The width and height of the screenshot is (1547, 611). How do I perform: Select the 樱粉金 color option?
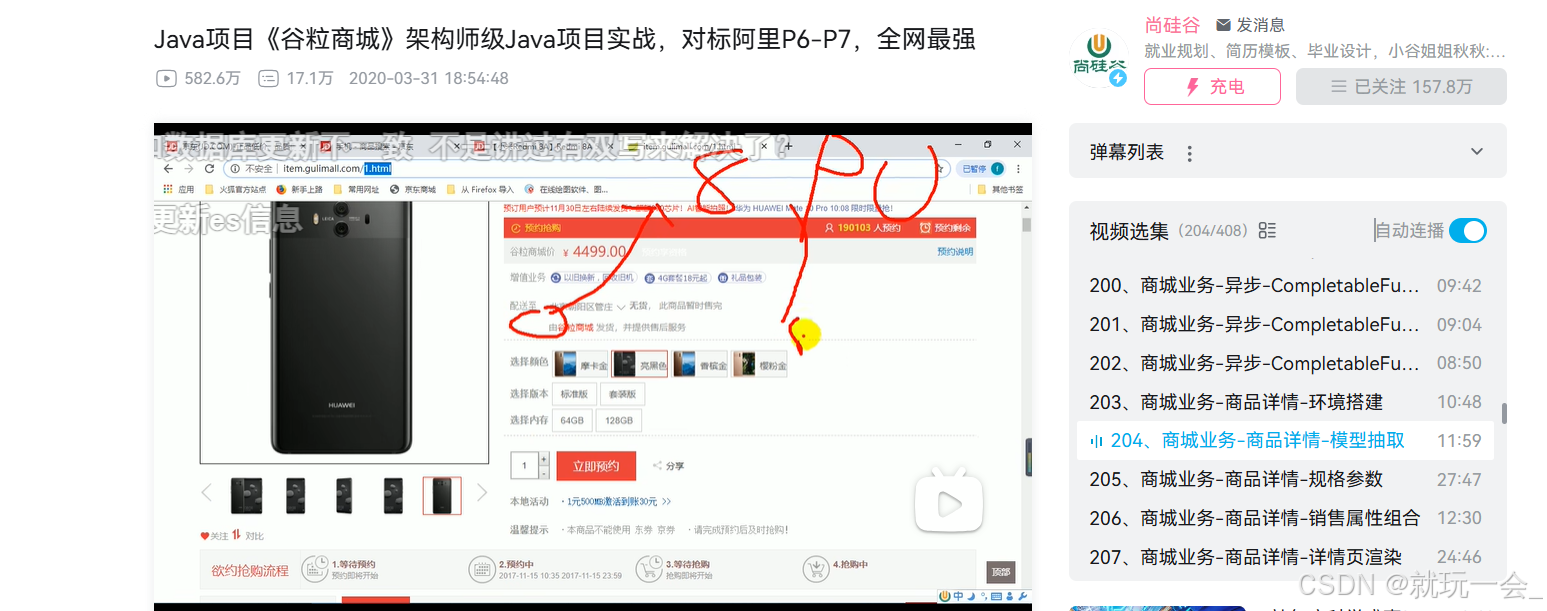(760, 365)
